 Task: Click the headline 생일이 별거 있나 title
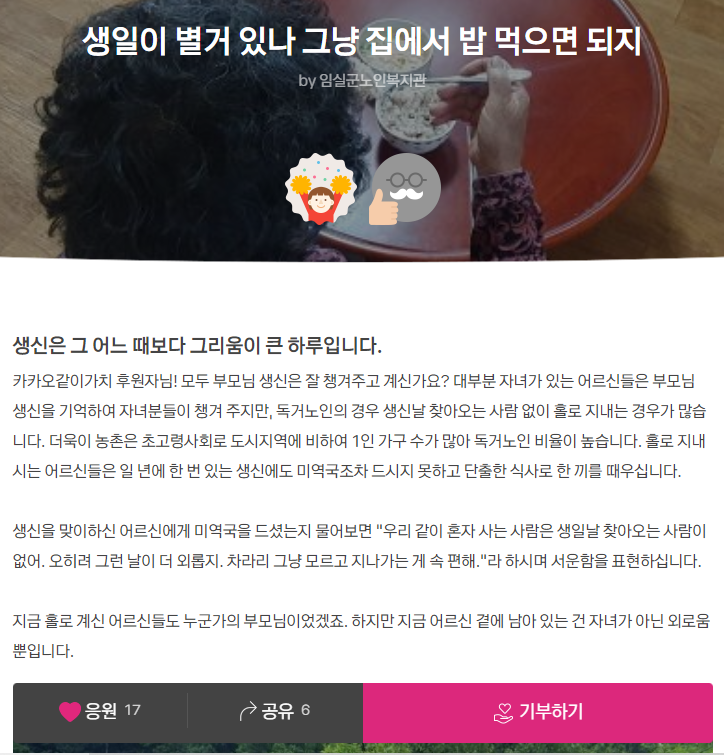coord(362,41)
